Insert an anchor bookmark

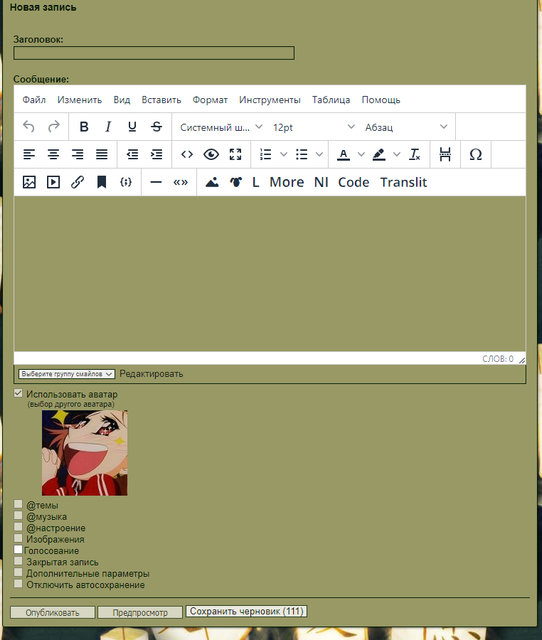pos(102,182)
